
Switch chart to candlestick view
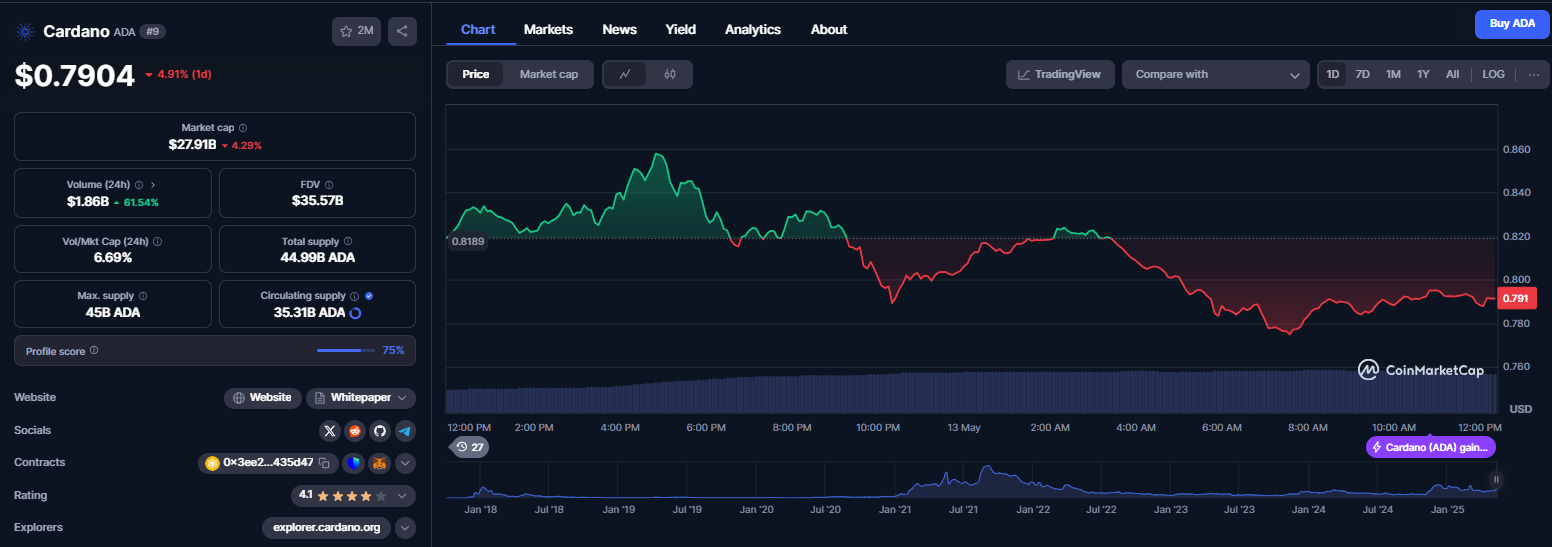tap(670, 74)
